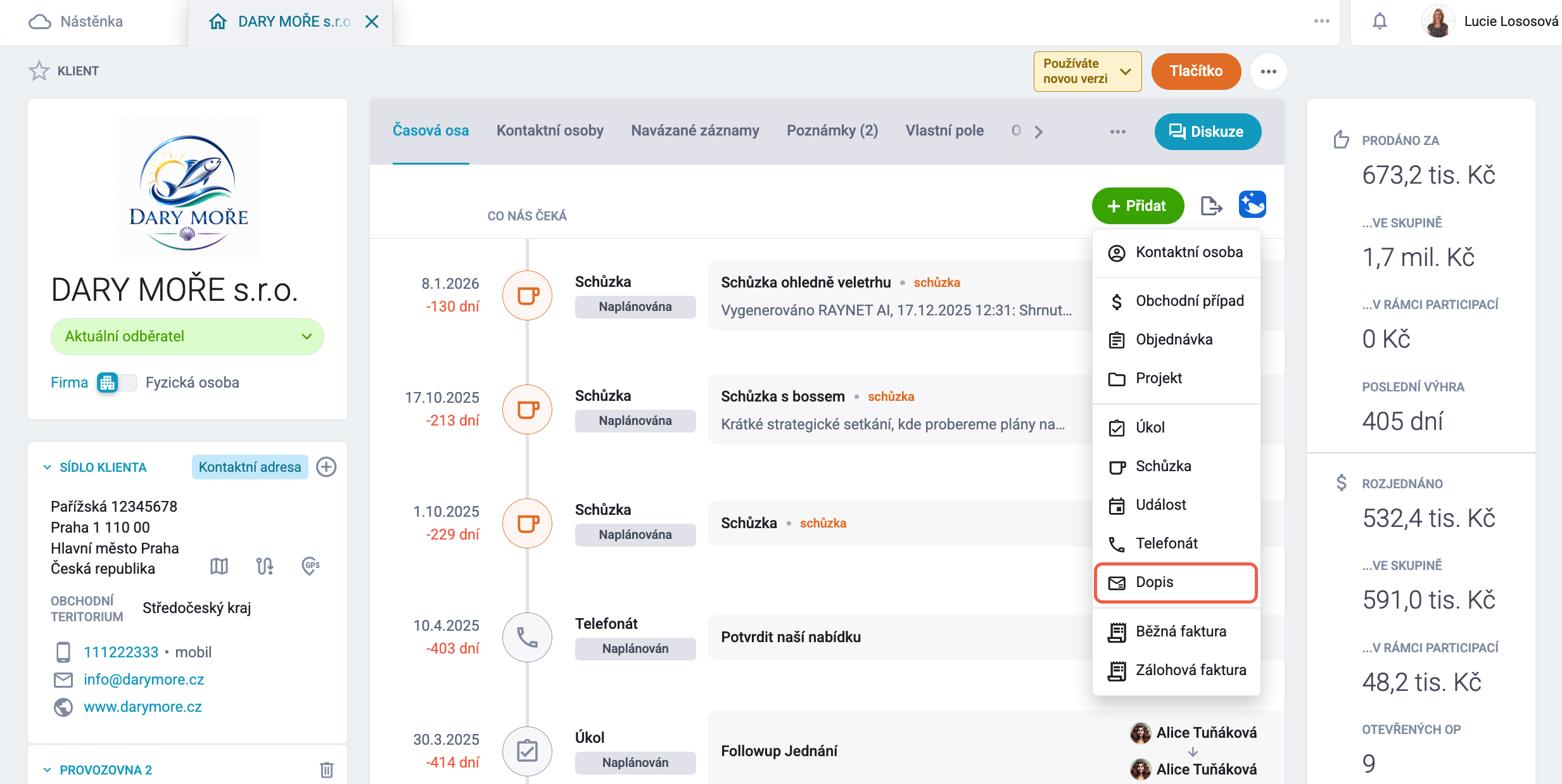Screen dimensions: 1562x784
Task: Click the task checkbox icon dated 30.3.2025
Action: pyautogui.click(x=527, y=752)
